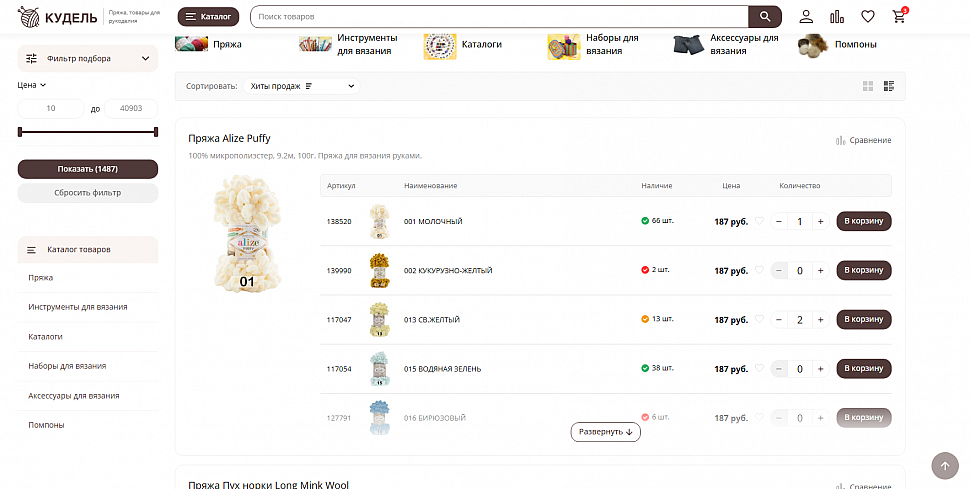Focus the maximum price field 40903
The width and height of the screenshot is (970, 489).
[x=131, y=108]
